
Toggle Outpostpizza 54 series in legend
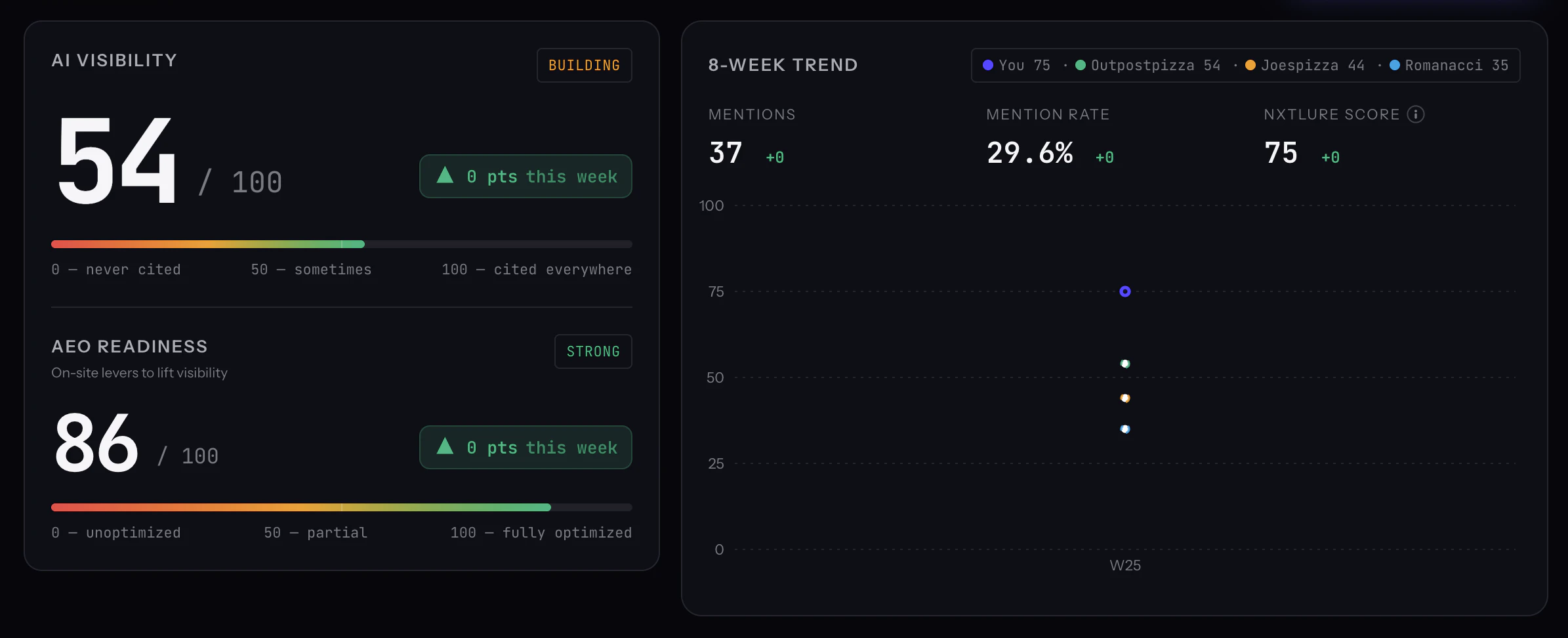1148,65
